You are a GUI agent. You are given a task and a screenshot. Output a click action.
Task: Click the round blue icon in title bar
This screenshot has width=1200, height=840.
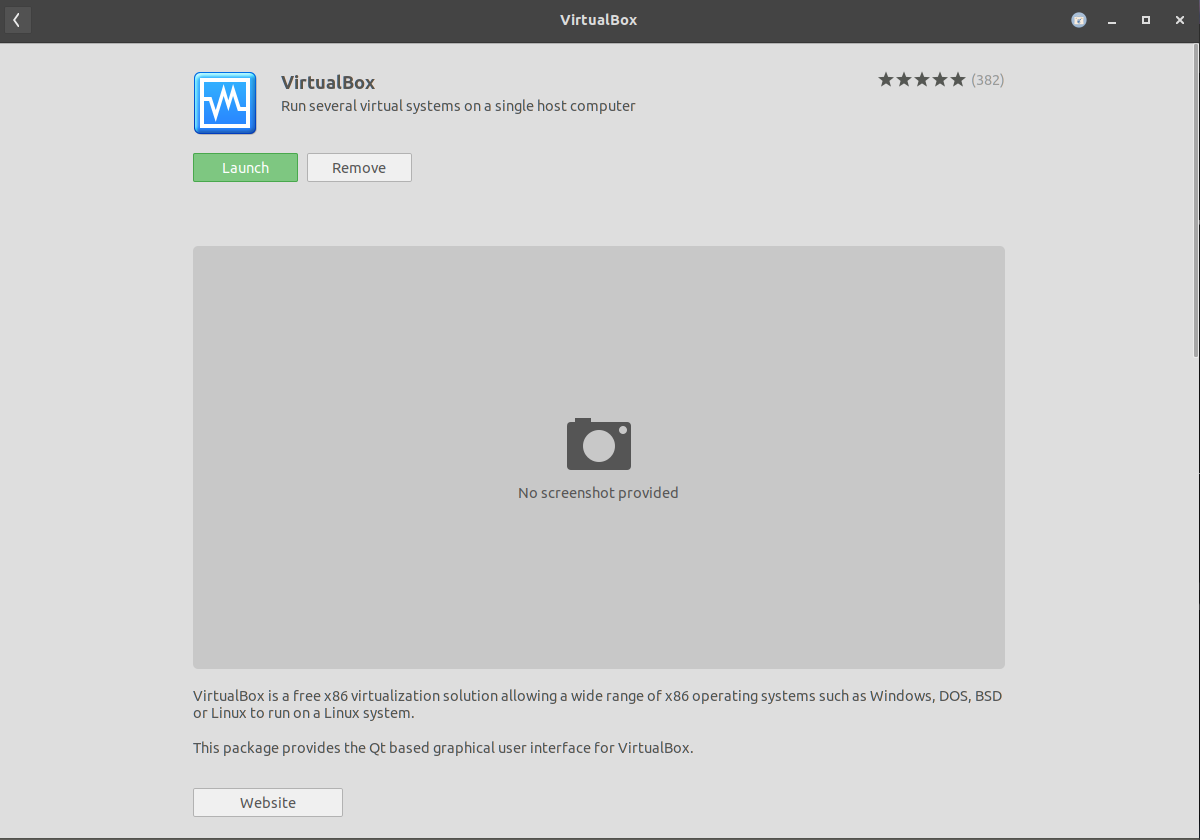coord(1079,20)
